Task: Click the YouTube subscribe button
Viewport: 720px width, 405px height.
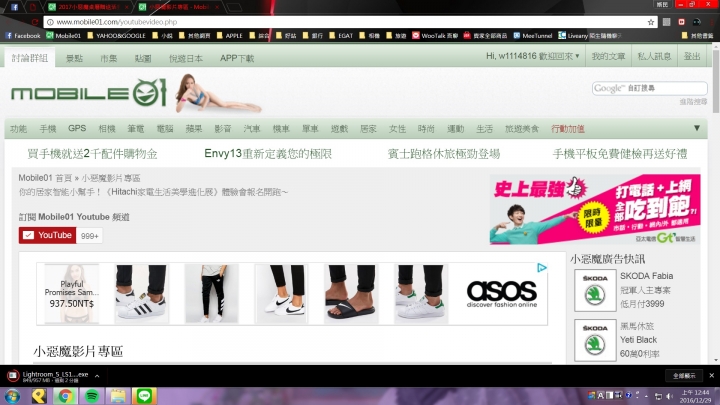Action: [x=47, y=235]
